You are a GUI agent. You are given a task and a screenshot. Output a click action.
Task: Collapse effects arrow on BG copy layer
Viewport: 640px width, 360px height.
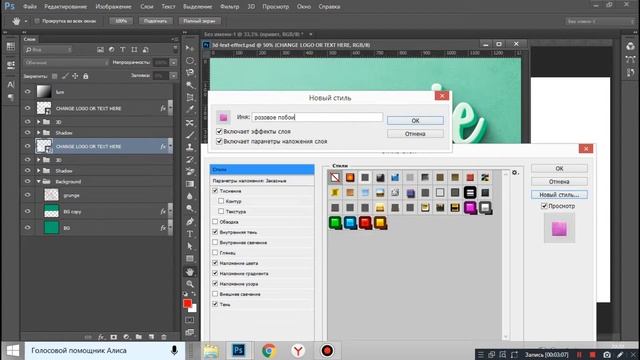pos(170,211)
